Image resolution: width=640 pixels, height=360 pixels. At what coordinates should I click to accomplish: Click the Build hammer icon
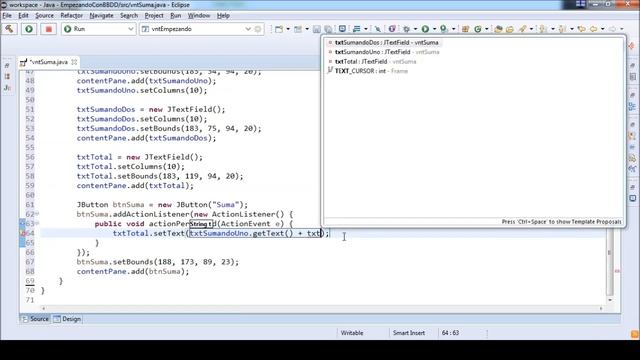coord(9,29)
